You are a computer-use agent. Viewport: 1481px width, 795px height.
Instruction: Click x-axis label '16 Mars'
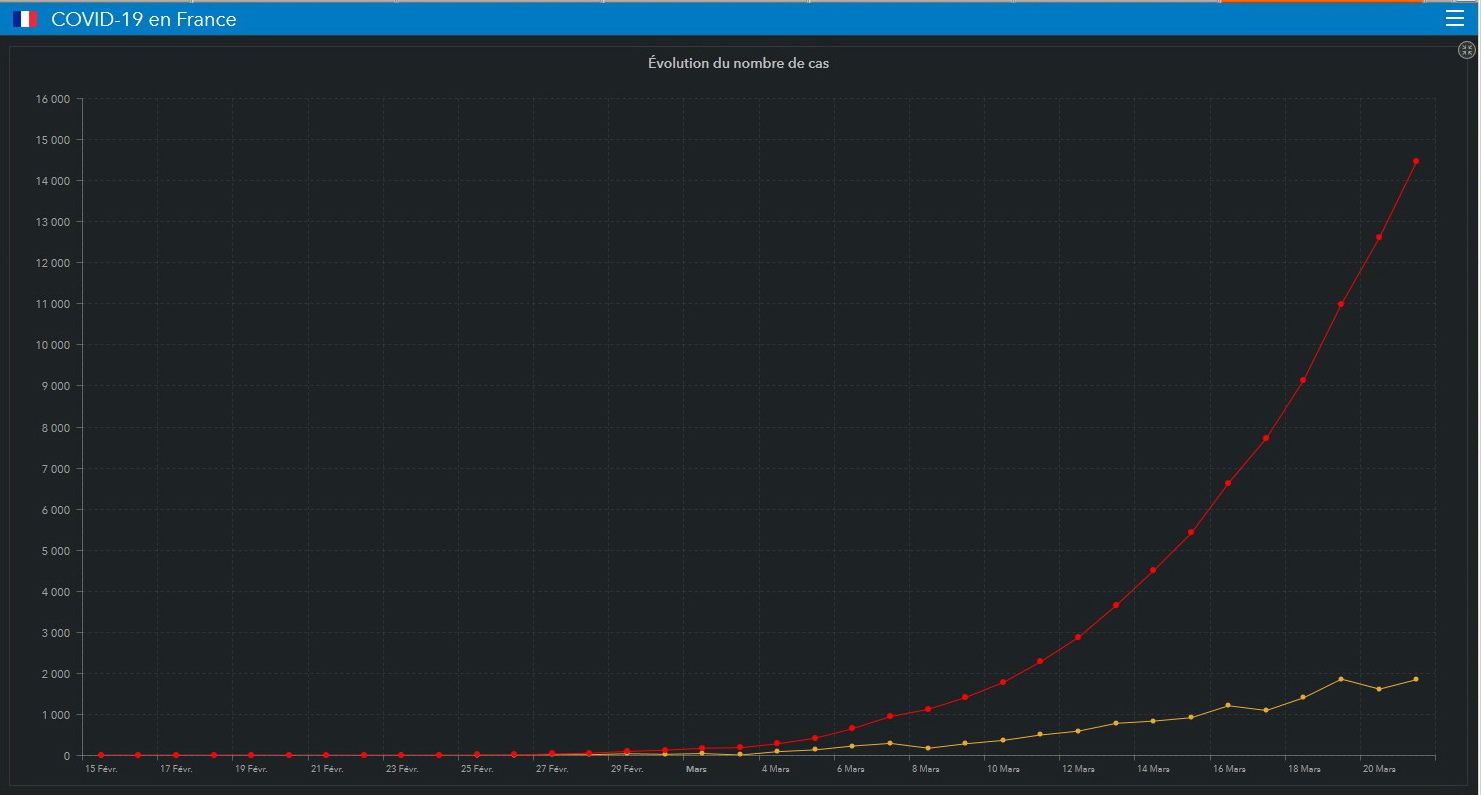[x=1229, y=769]
